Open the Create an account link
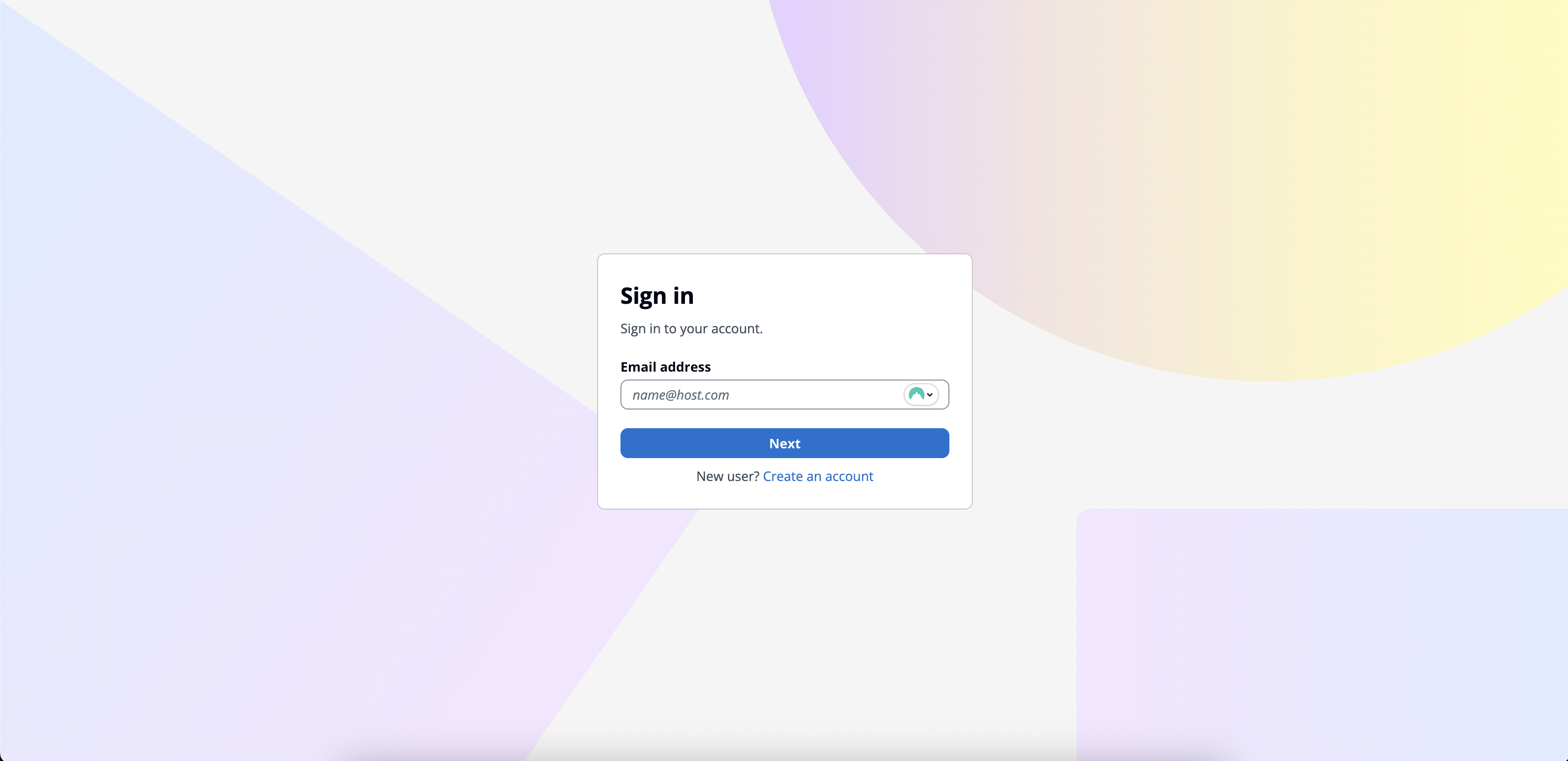The width and height of the screenshot is (1568, 761). click(x=818, y=476)
